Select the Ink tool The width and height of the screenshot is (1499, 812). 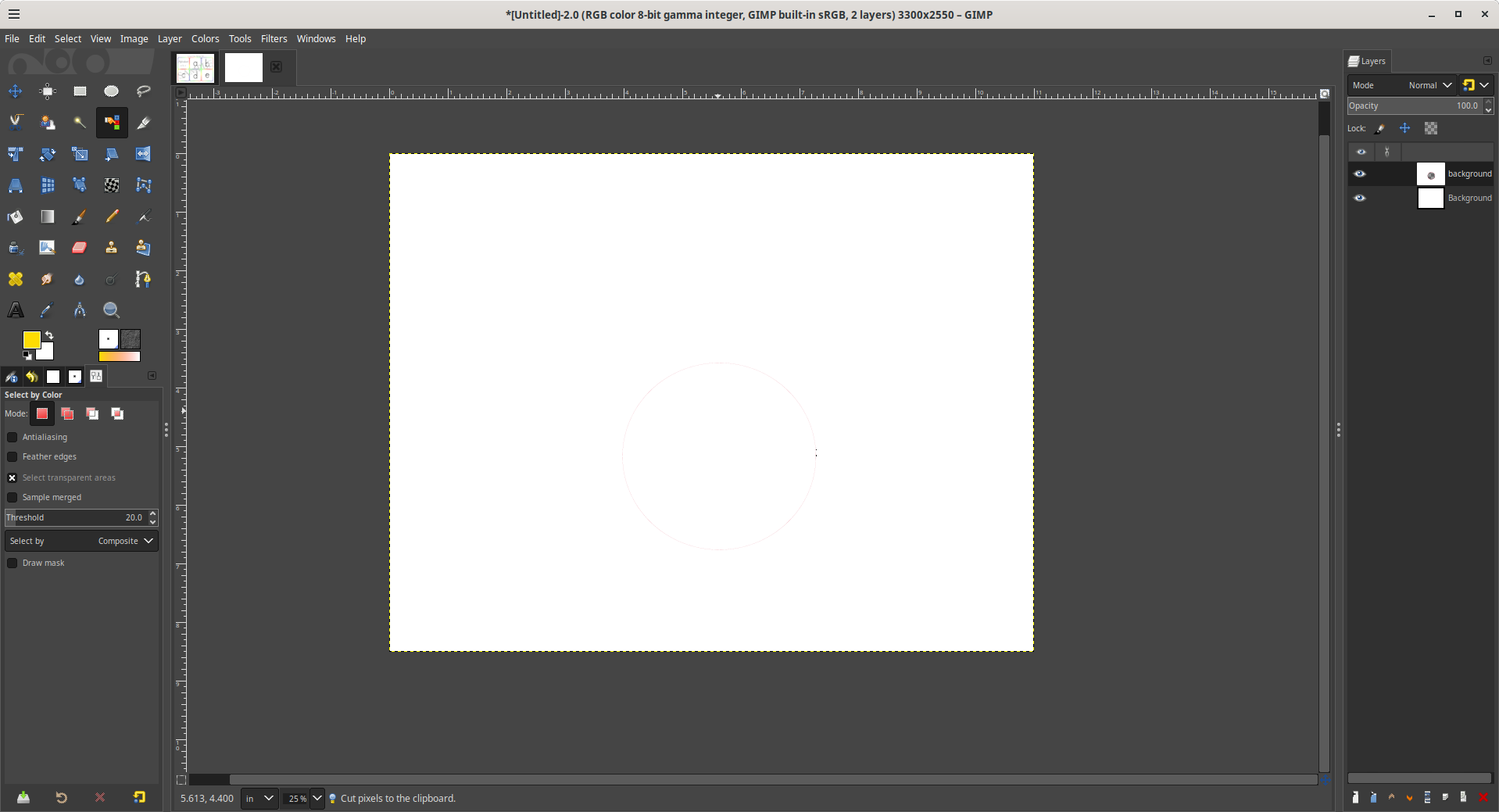pyautogui.click(x=16, y=248)
